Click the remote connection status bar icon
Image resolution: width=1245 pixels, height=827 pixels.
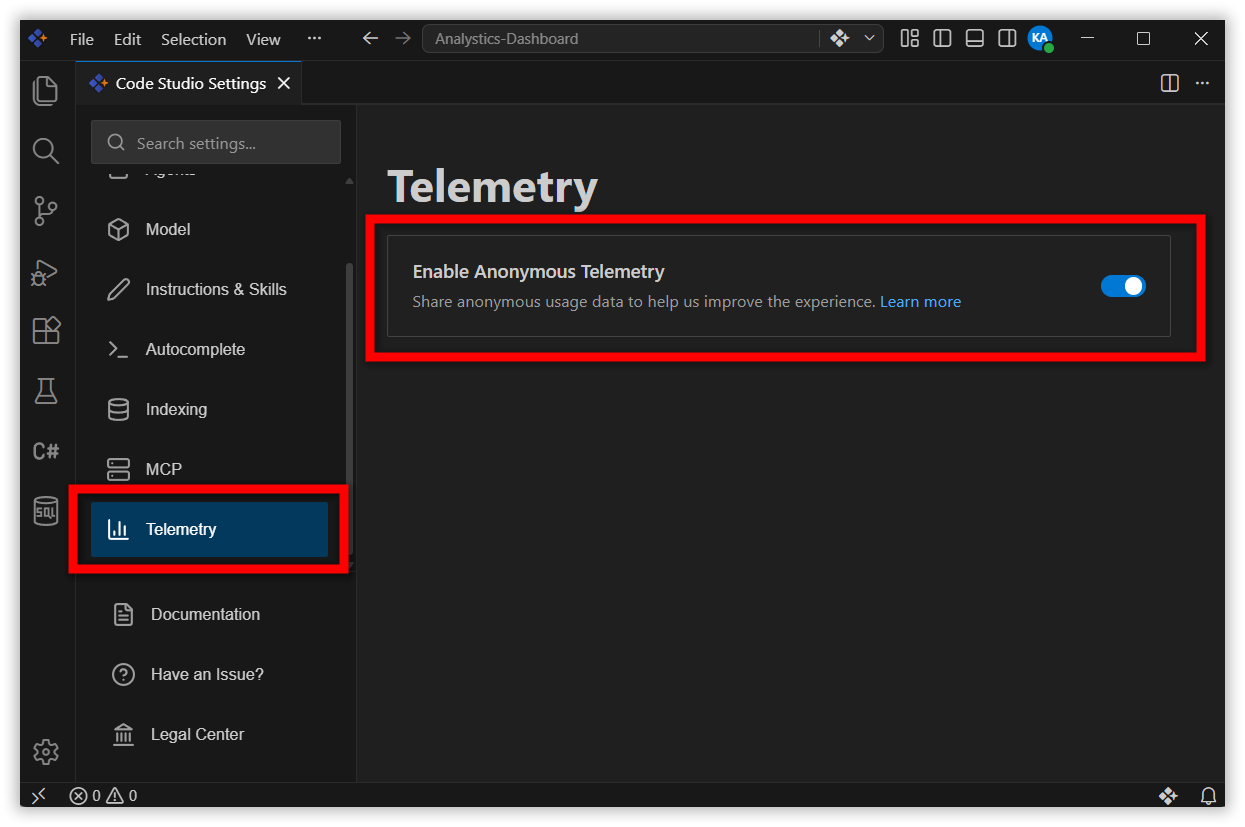coord(38,796)
